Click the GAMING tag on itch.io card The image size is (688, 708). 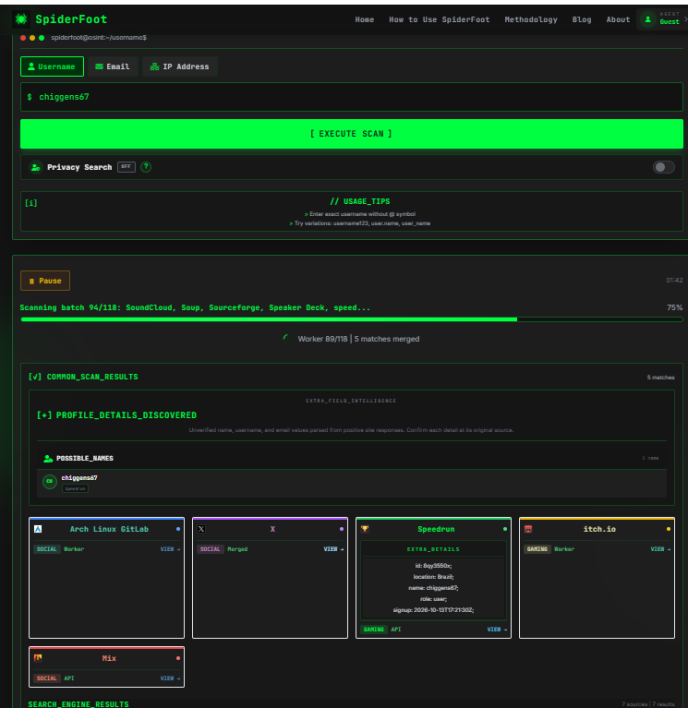[537, 549]
